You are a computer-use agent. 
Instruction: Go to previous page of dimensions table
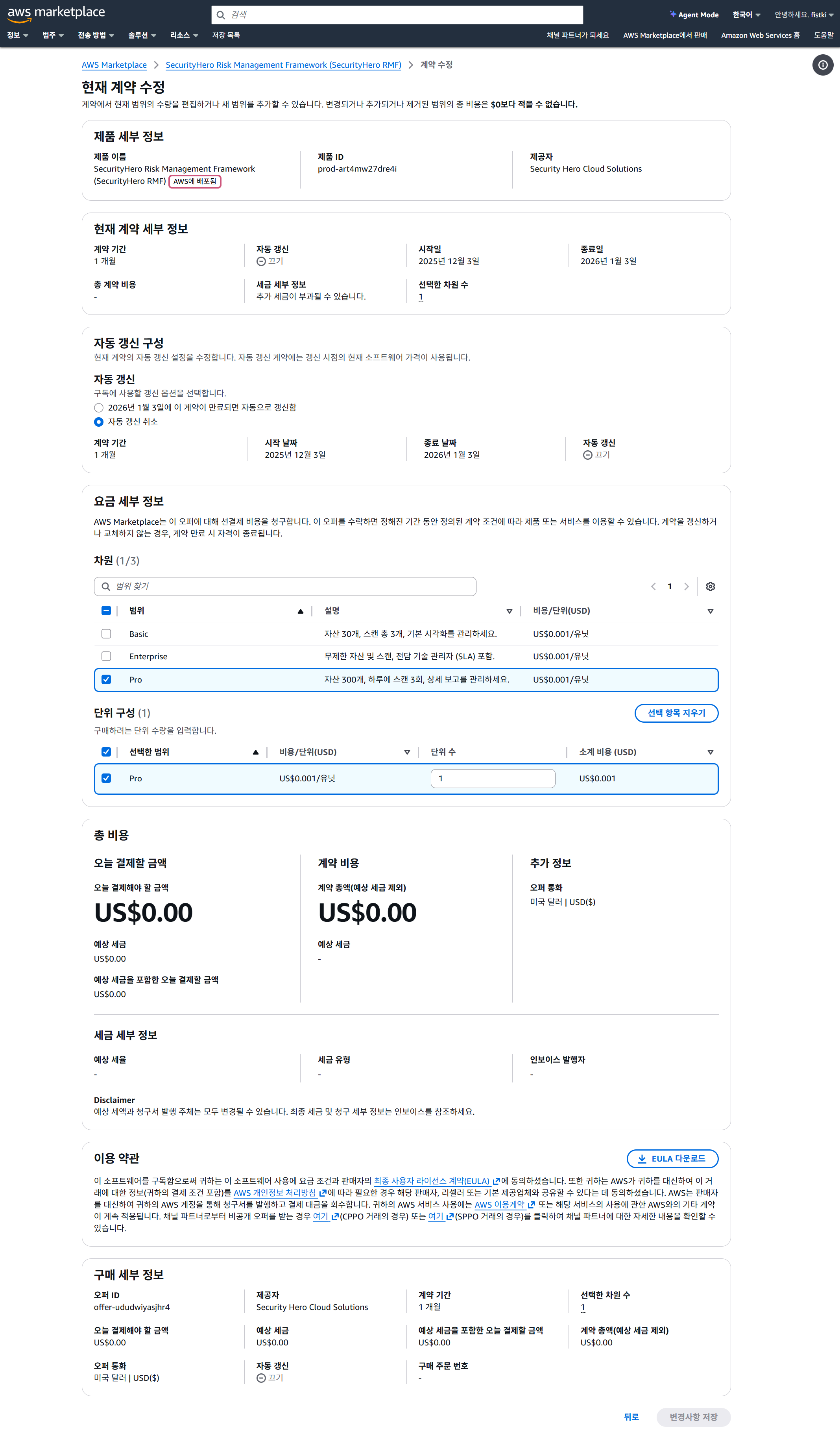(653, 586)
